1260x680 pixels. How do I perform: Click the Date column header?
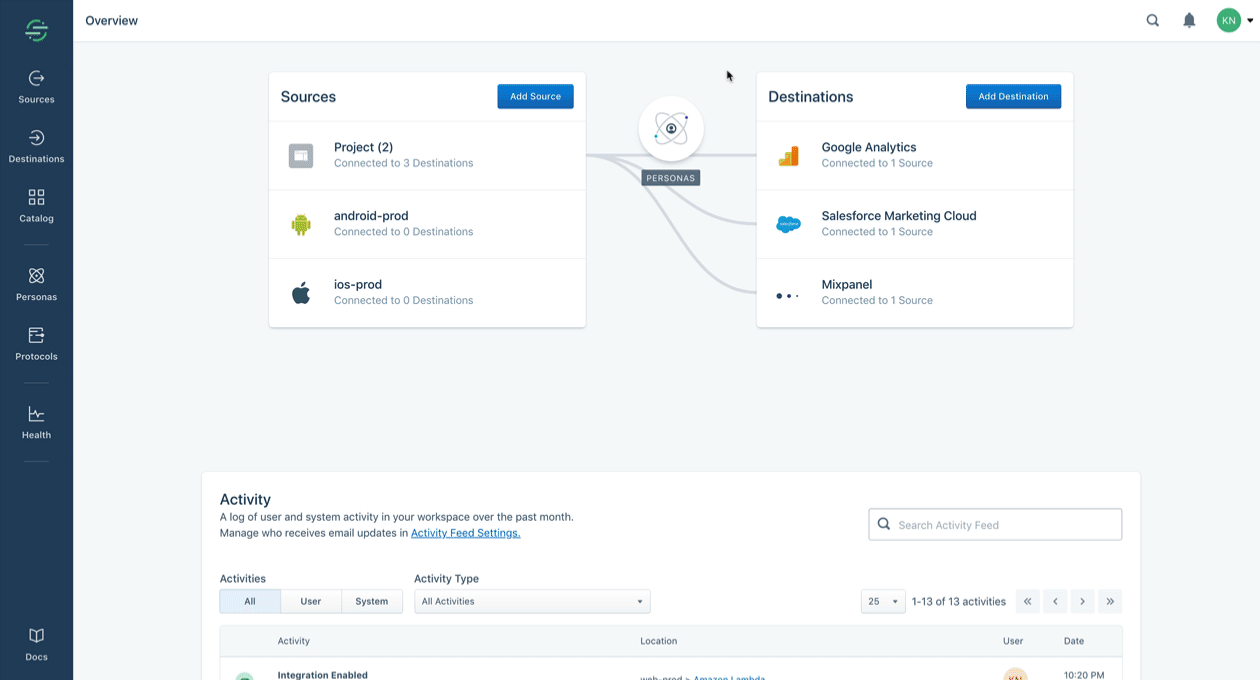click(x=1074, y=641)
